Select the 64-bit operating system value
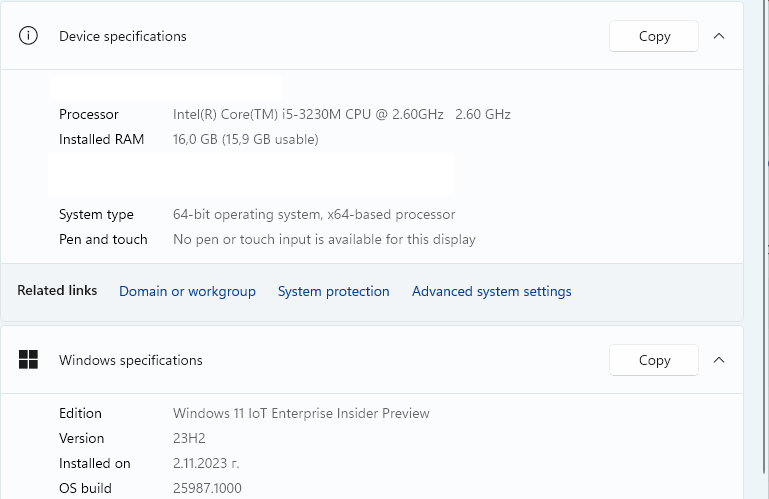This screenshot has height=499, width=769. pos(314,214)
